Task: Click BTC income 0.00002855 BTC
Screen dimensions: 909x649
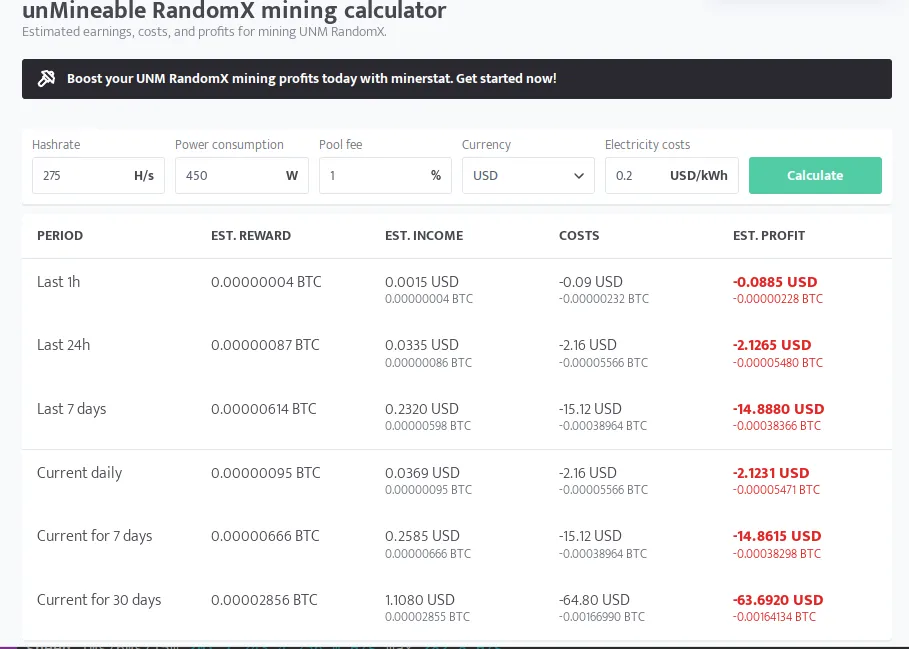Action: click(x=427, y=617)
